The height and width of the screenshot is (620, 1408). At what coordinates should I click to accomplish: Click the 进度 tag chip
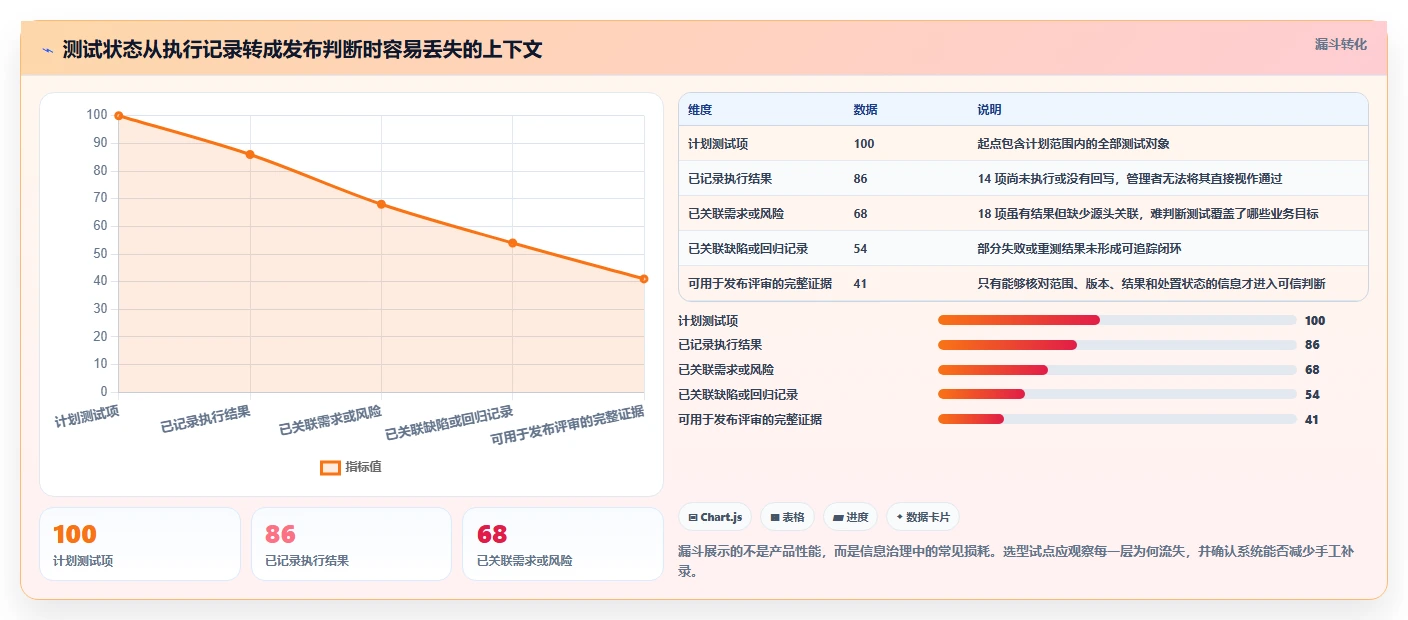click(x=850, y=517)
